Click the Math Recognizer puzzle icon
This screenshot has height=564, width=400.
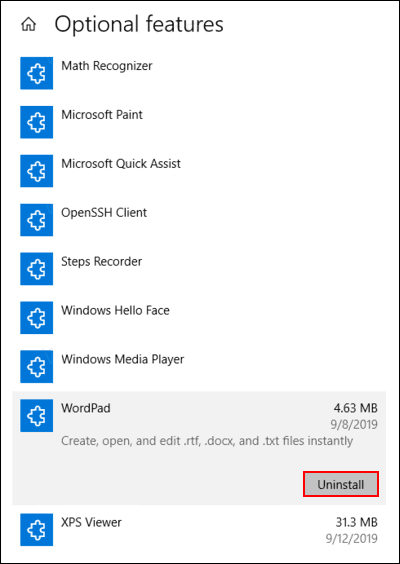click(37, 73)
